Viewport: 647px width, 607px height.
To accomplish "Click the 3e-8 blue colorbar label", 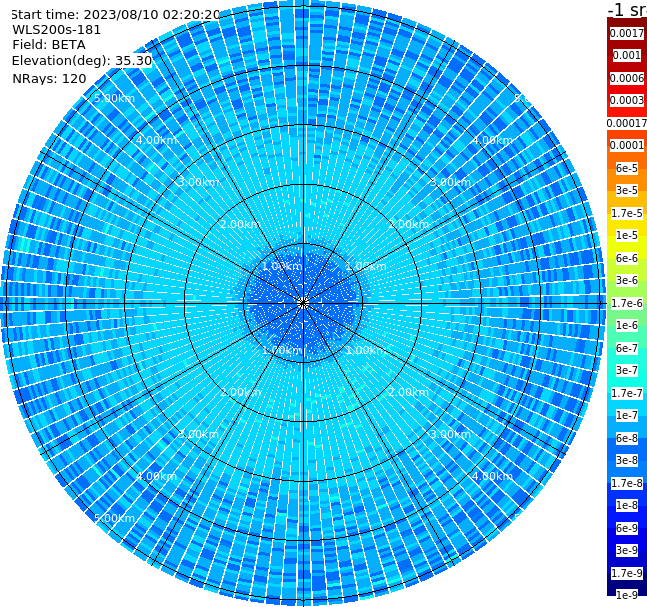I will point(627,460).
